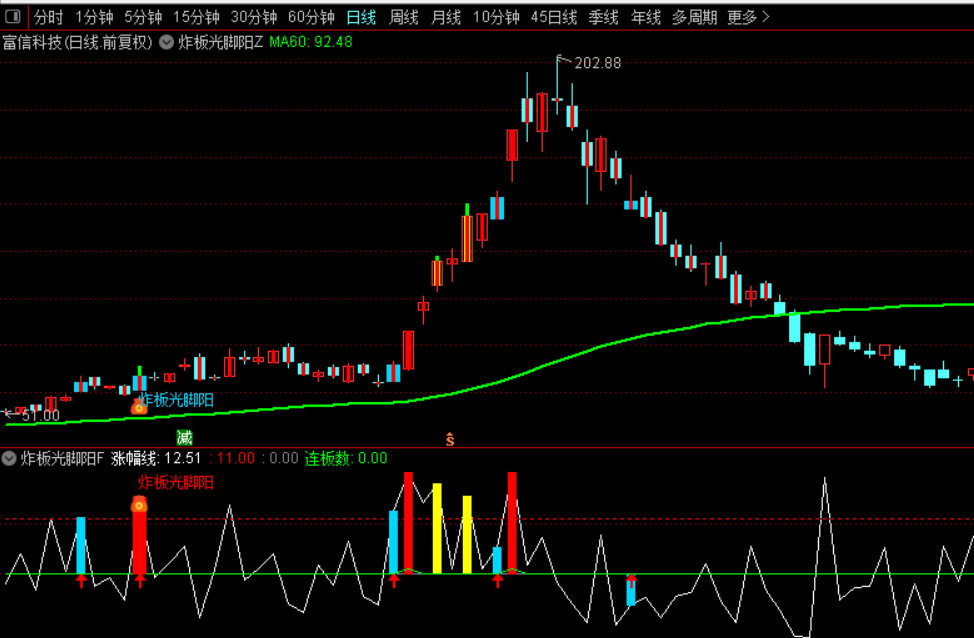Image resolution: width=974 pixels, height=638 pixels.
Task: Select the 周线 period tab
Action: (404, 17)
